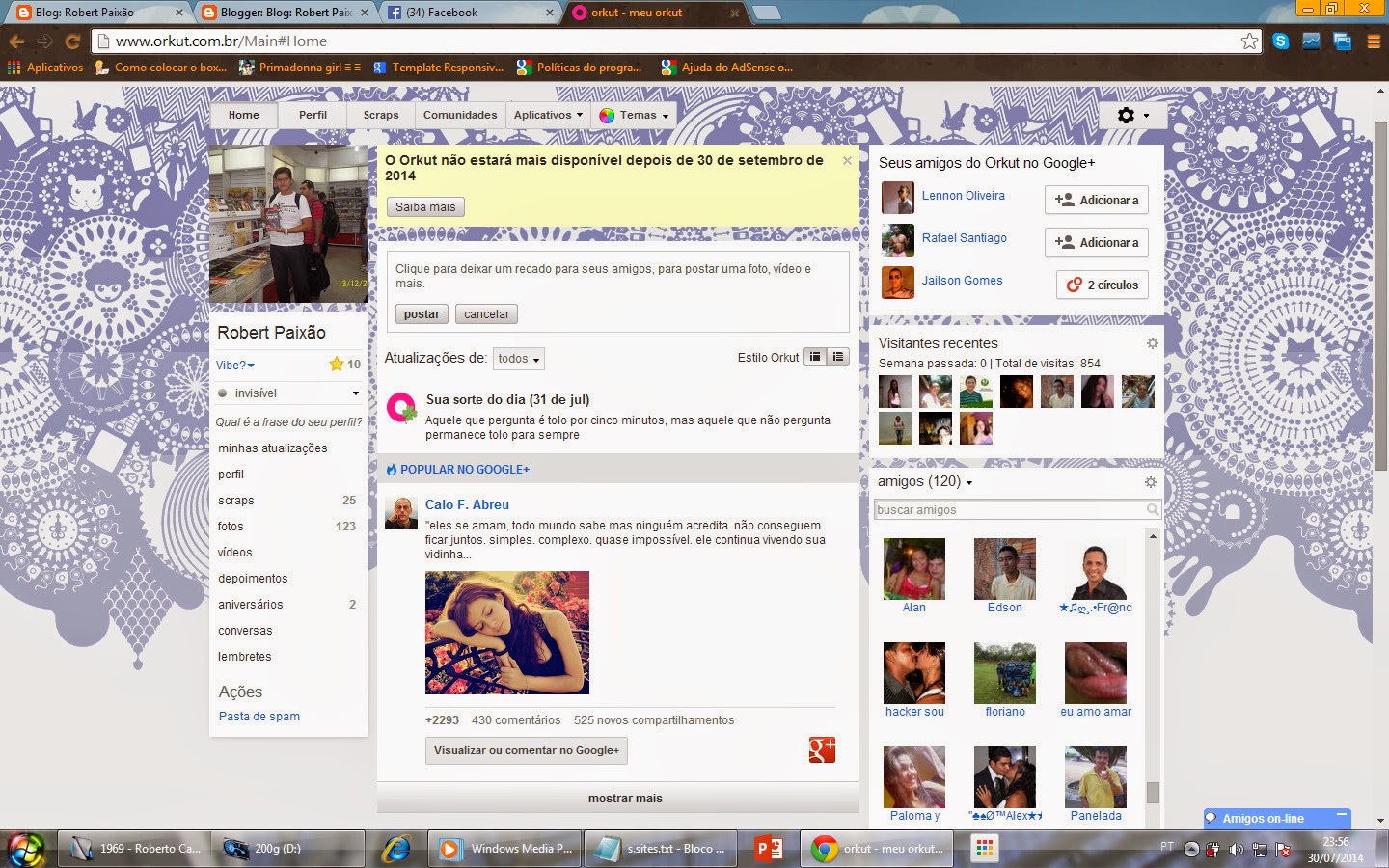This screenshot has width=1389, height=868.
Task: Open the Home tab
Action: pyautogui.click(x=243, y=115)
